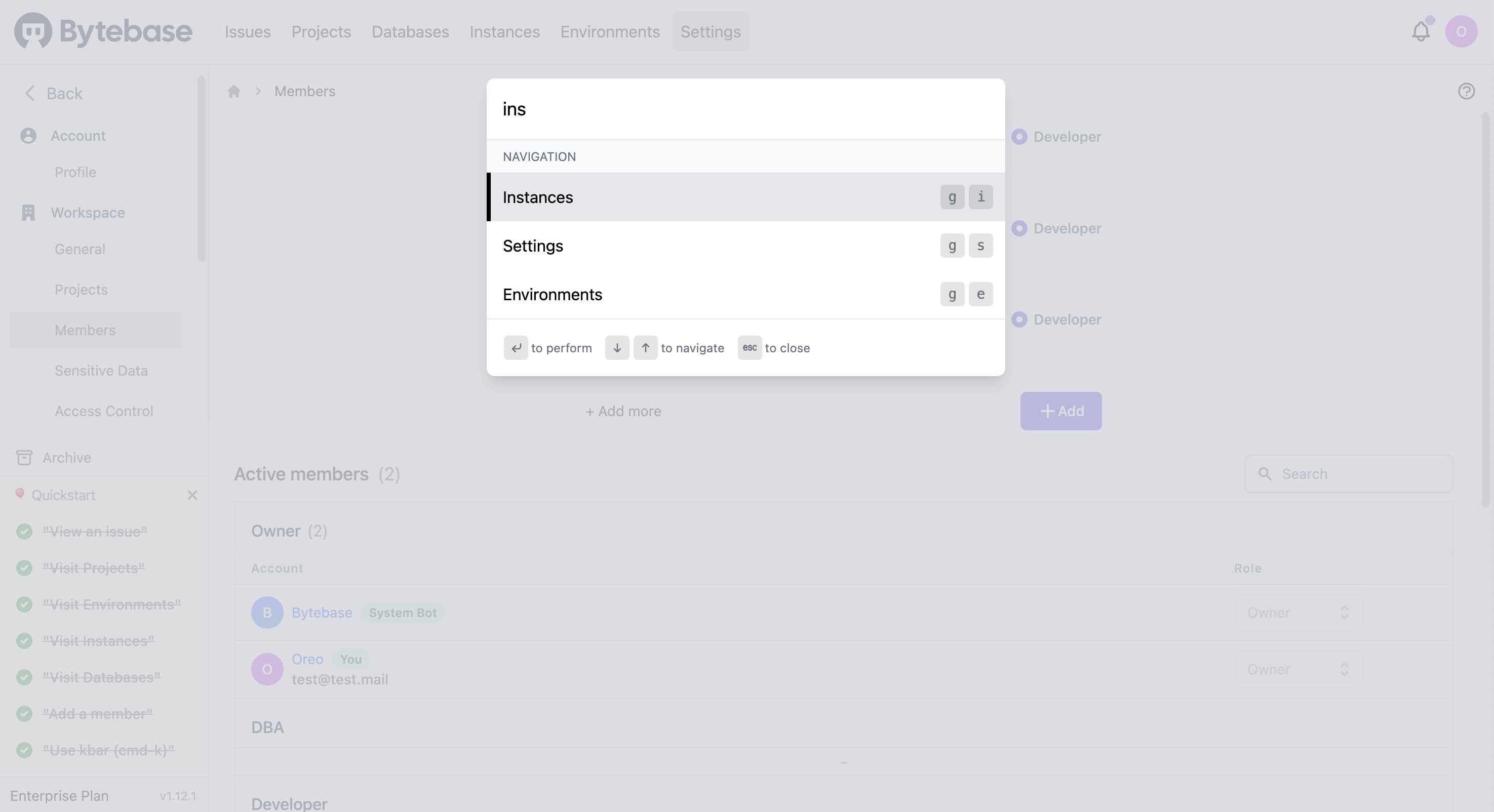
Task: Click the Add member button
Action: (x=1061, y=411)
